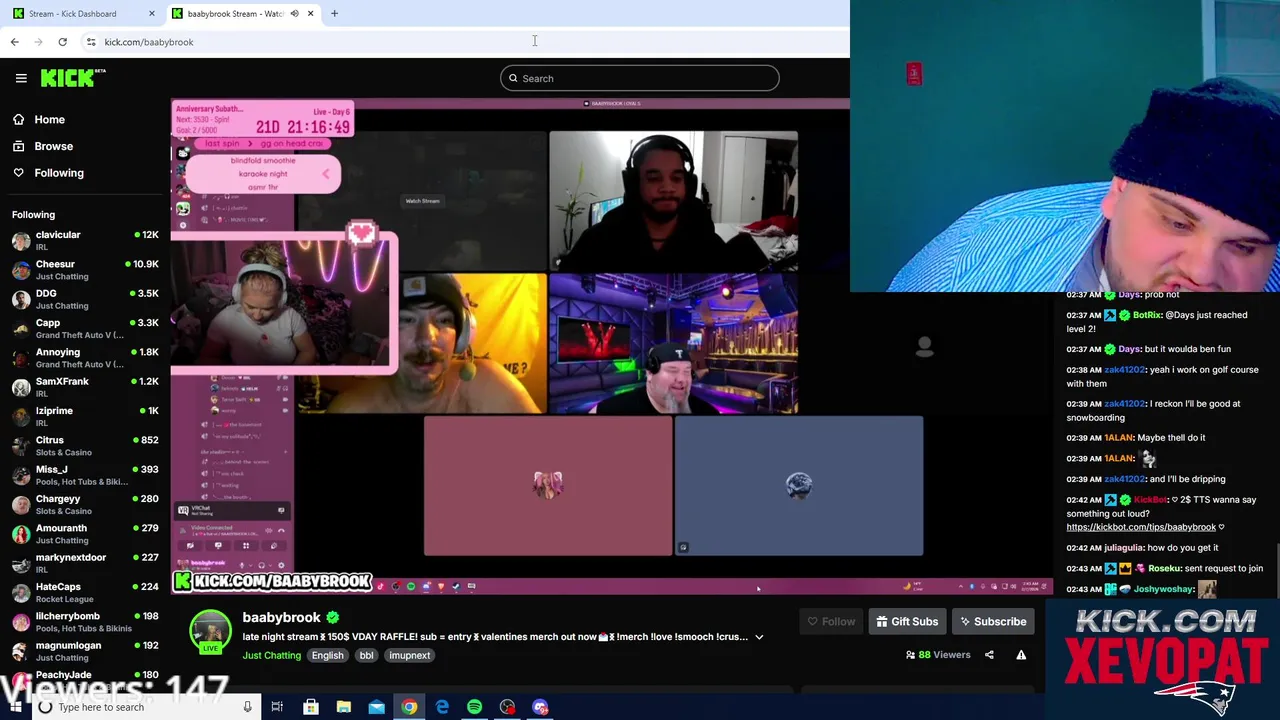Screen dimensions: 1280x720
Task: Open Task View on the taskbar
Action: coord(277,707)
